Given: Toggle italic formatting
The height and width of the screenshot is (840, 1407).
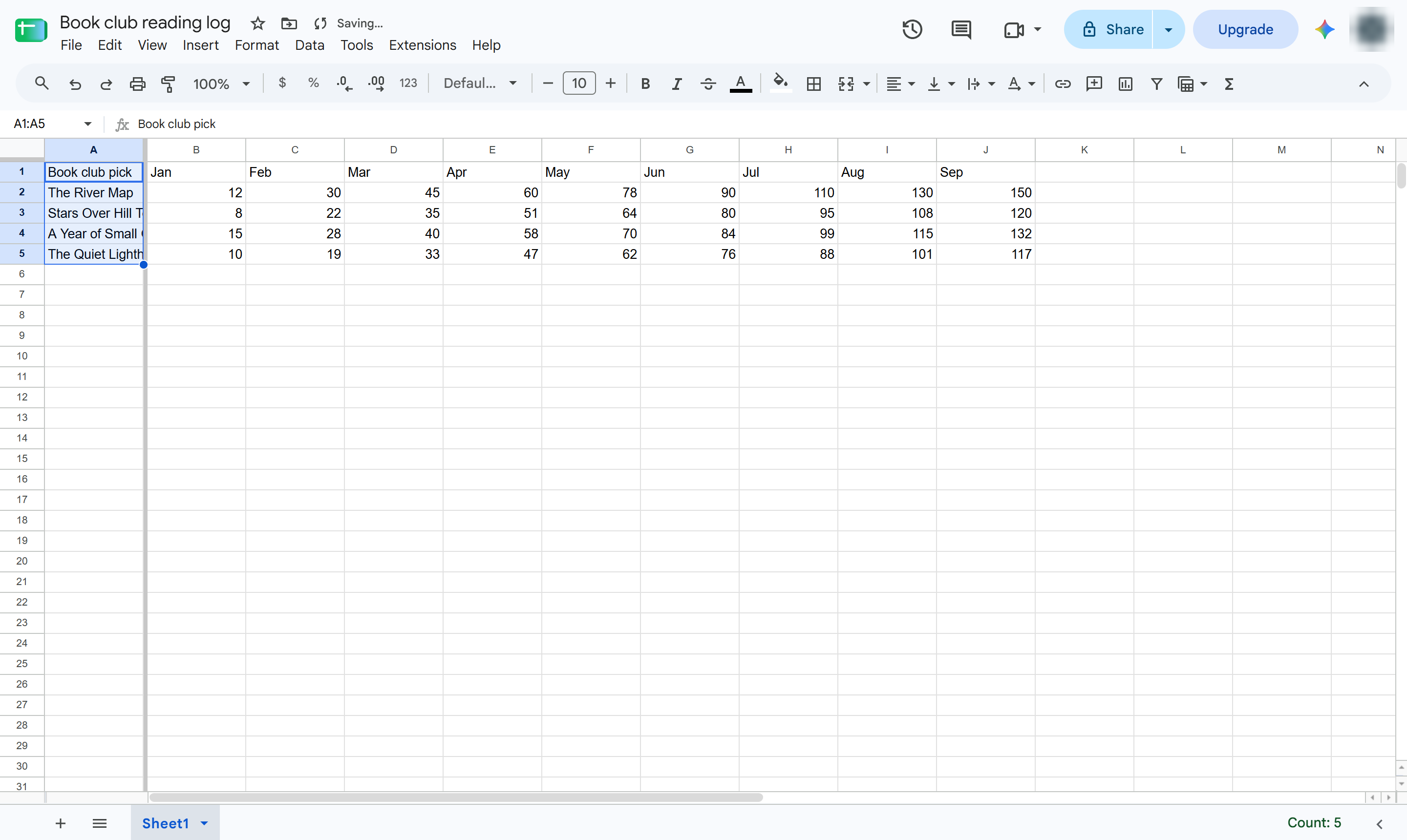Looking at the screenshot, I should (677, 84).
